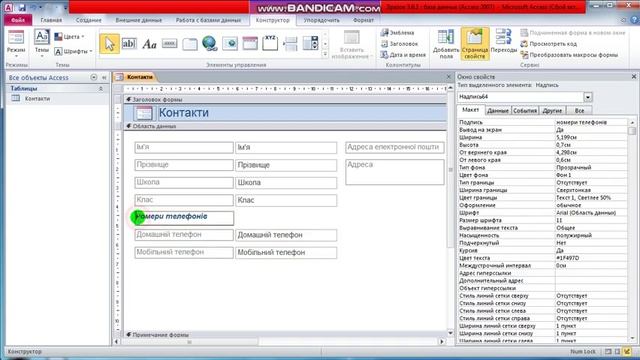Screen dimensions: 640x360
Task: Edit the Подпись property value
Action: coord(591,122)
